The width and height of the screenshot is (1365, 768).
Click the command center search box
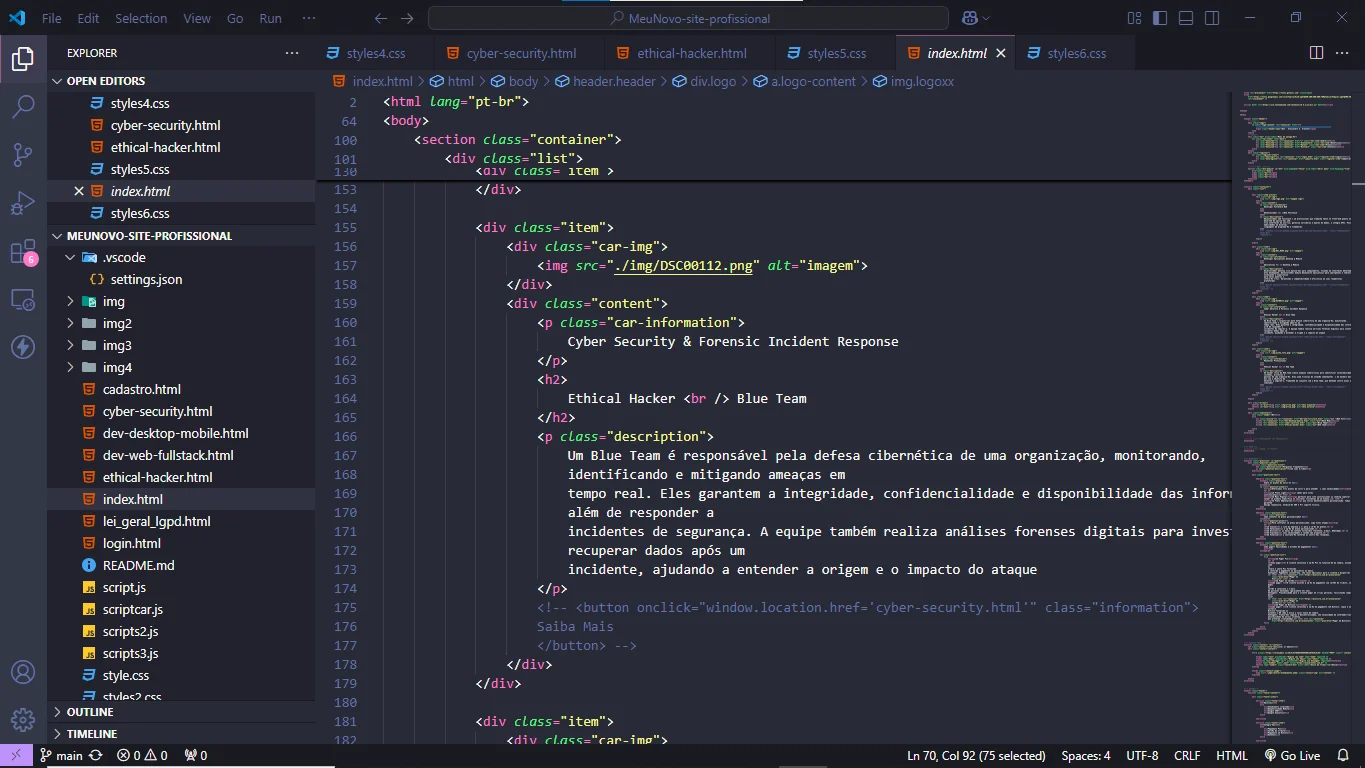(688, 18)
